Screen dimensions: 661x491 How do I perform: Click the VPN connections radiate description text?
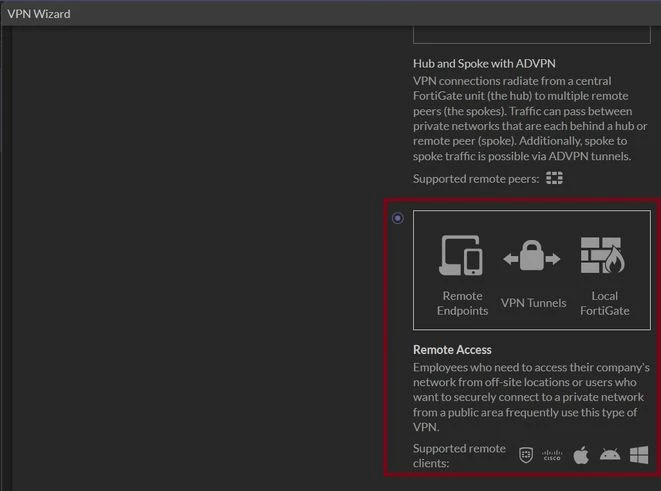(x=530, y=118)
